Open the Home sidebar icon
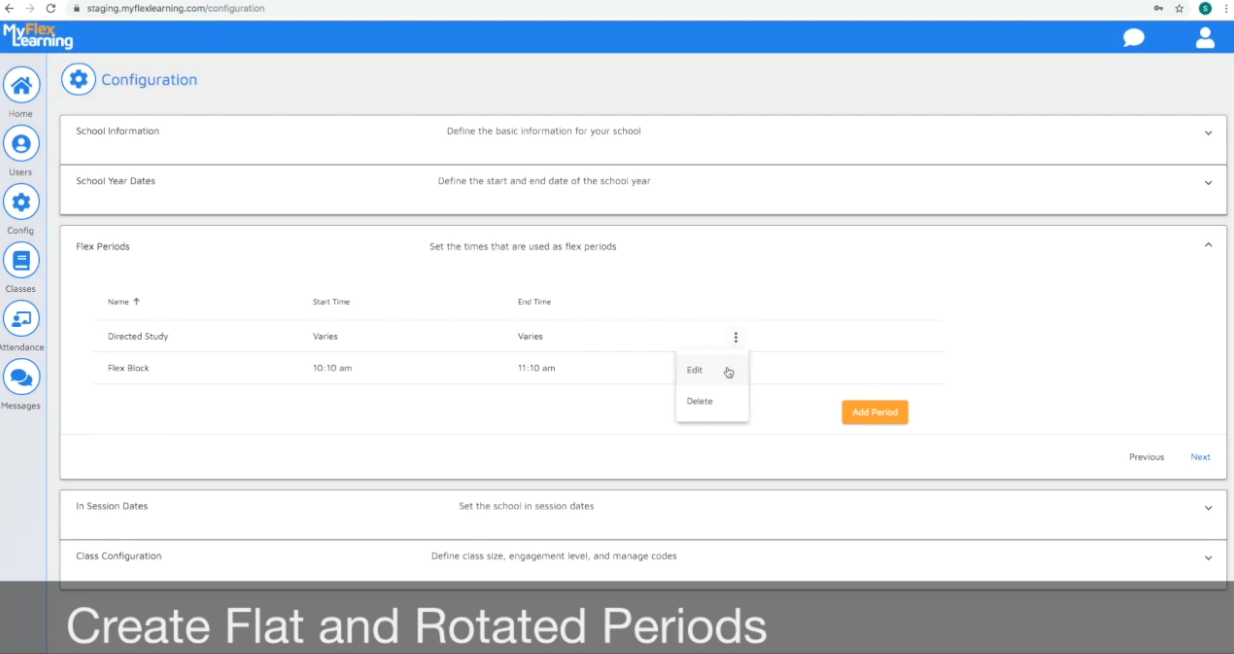This screenshot has height=654, width=1234. point(21,85)
